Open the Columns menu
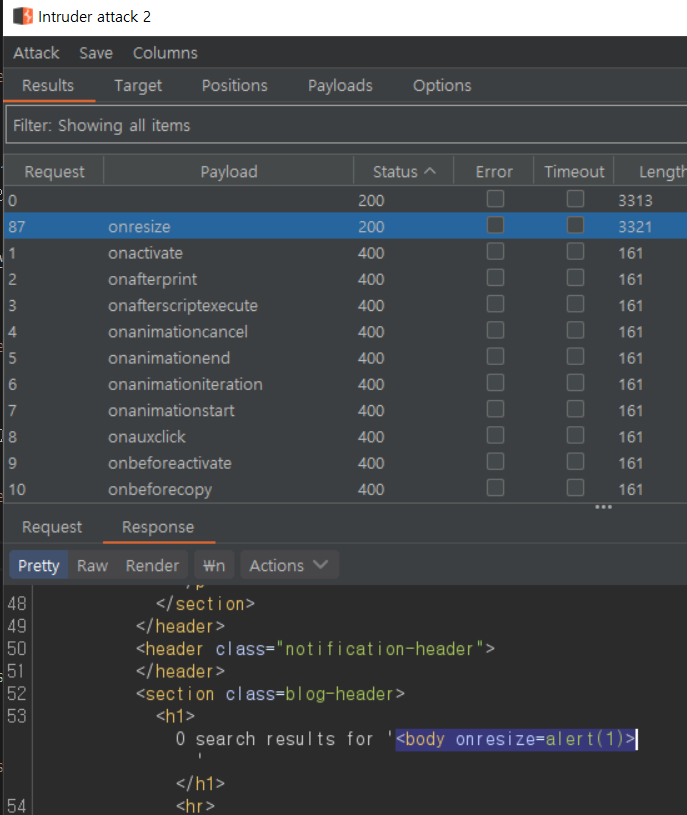Viewport: 687px width, 815px height. pos(165,53)
